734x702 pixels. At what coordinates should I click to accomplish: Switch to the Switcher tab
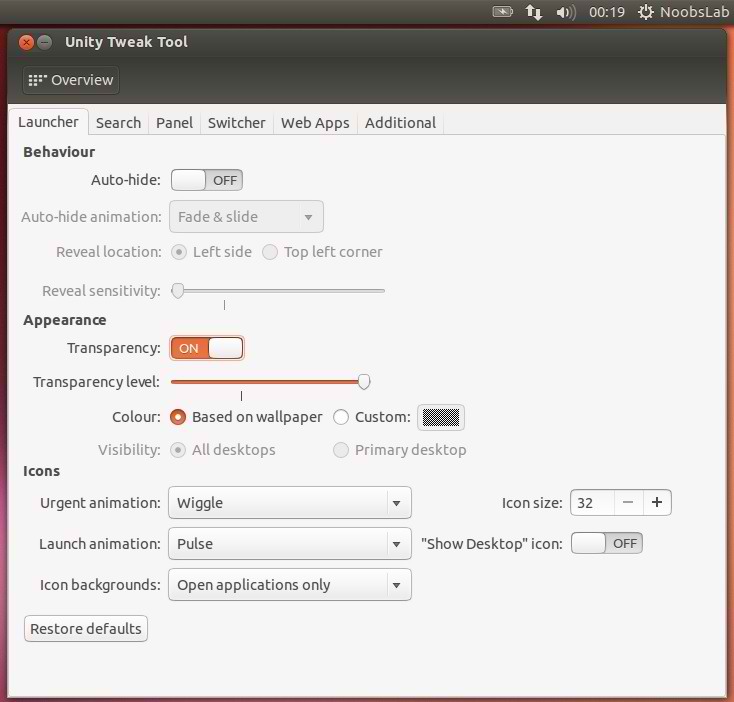pos(236,123)
